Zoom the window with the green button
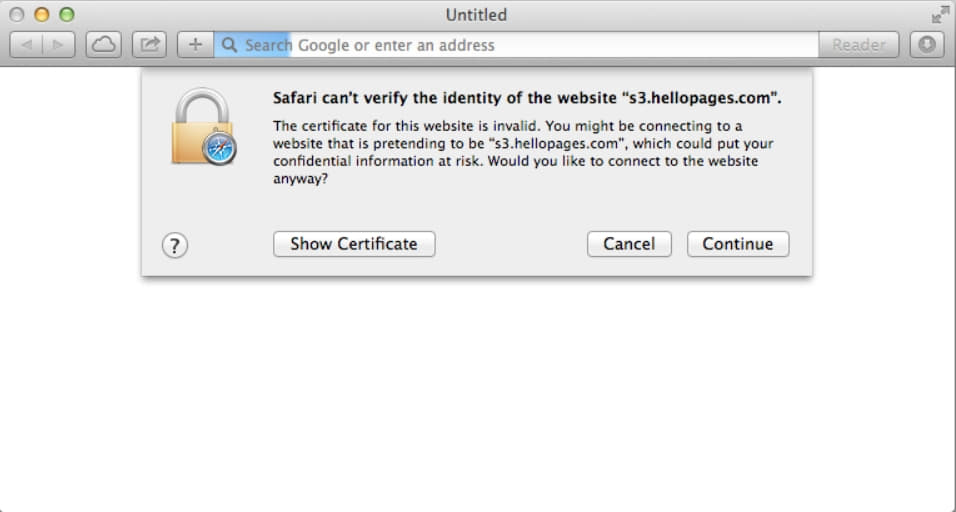The image size is (956, 512). point(67,15)
